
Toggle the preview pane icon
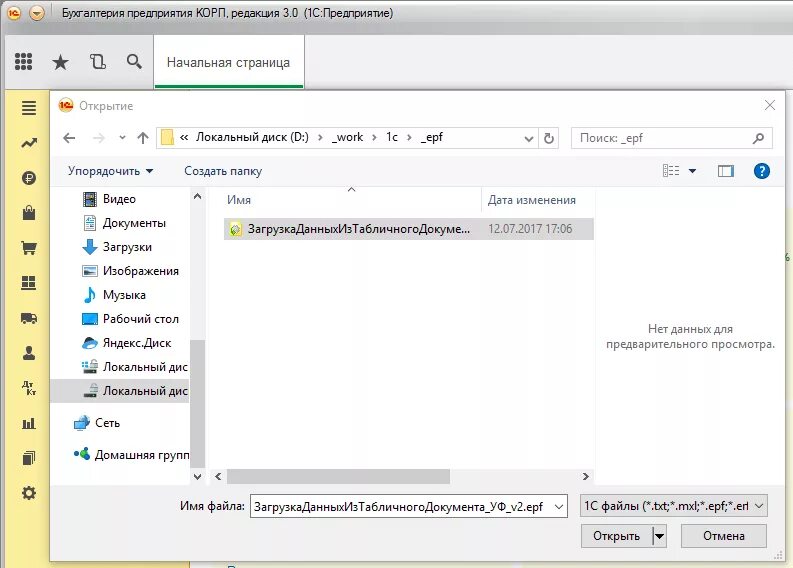tap(726, 171)
